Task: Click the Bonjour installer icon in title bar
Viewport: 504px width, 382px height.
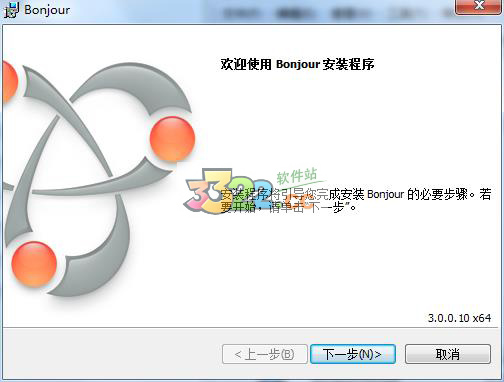Action: point(11,10)
